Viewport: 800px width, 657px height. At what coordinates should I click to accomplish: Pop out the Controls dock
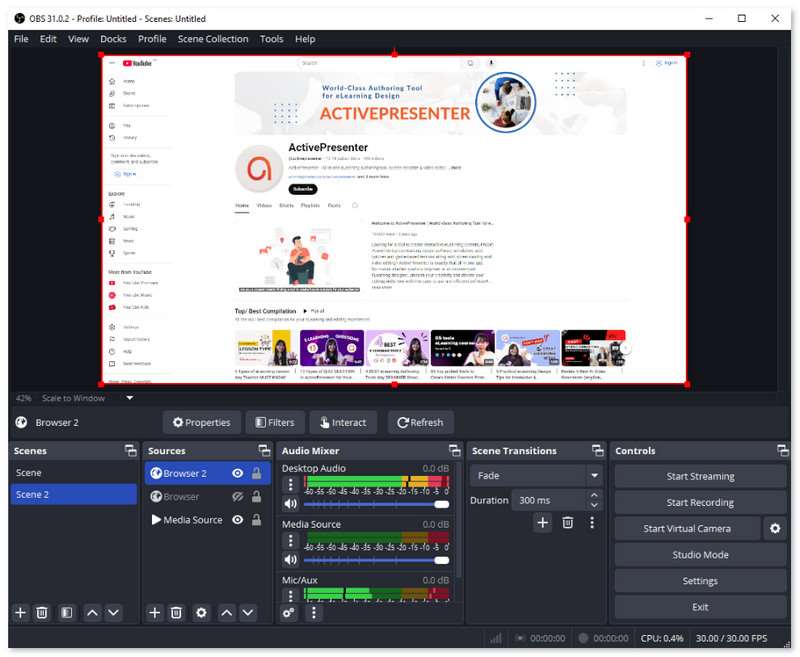click(783, 450)
